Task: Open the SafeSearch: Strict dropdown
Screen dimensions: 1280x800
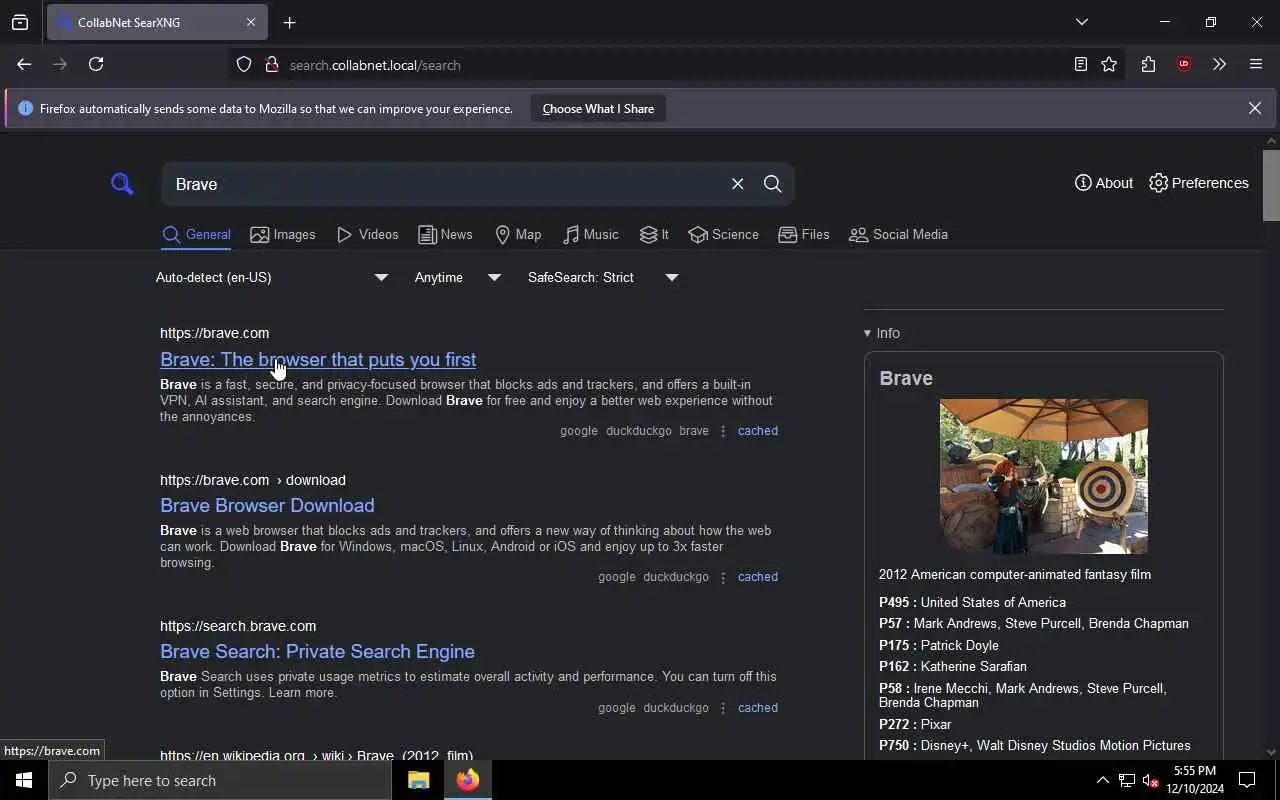Action: pos(603,278)
